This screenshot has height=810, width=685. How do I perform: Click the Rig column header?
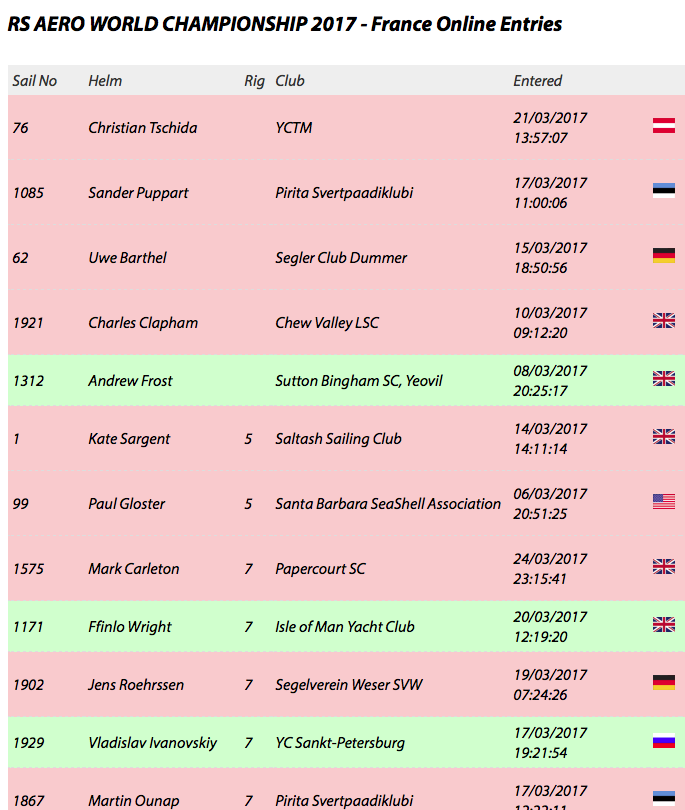pos(254,81)
